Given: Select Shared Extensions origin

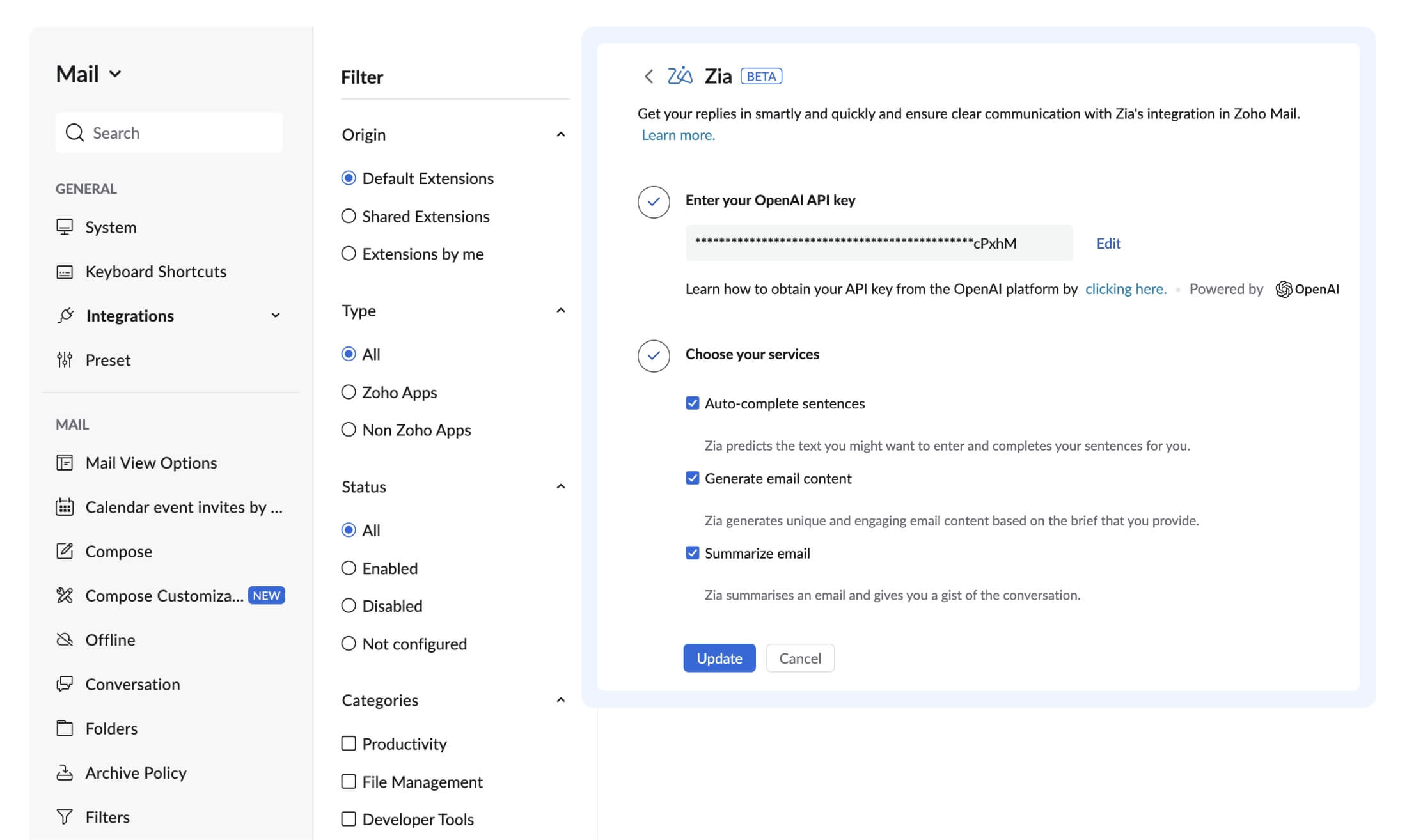Looking at the screenshot, I should 349,216.
